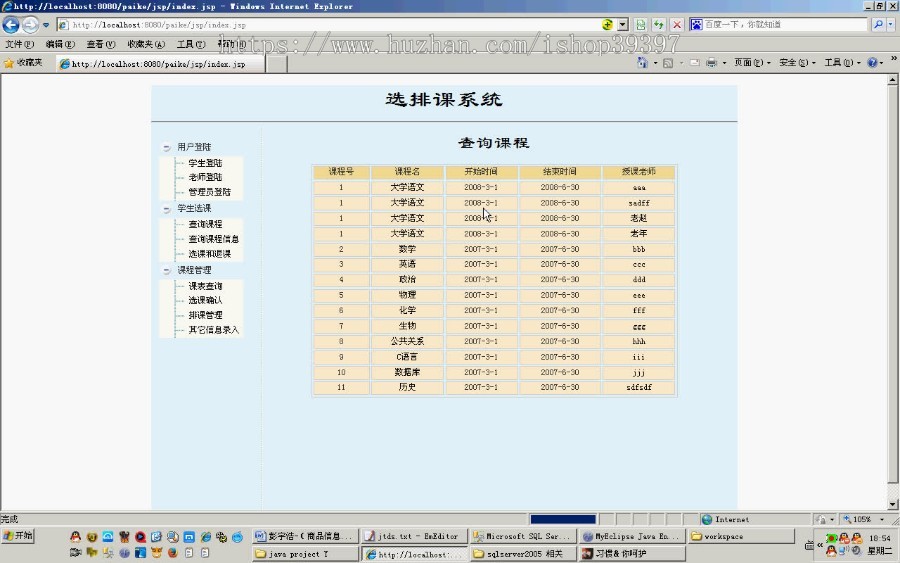This screenshot has width=900, height=563.
Task: Open the workspace folder taskbar button
Action: pyautogui.click(x=740, y=536)
